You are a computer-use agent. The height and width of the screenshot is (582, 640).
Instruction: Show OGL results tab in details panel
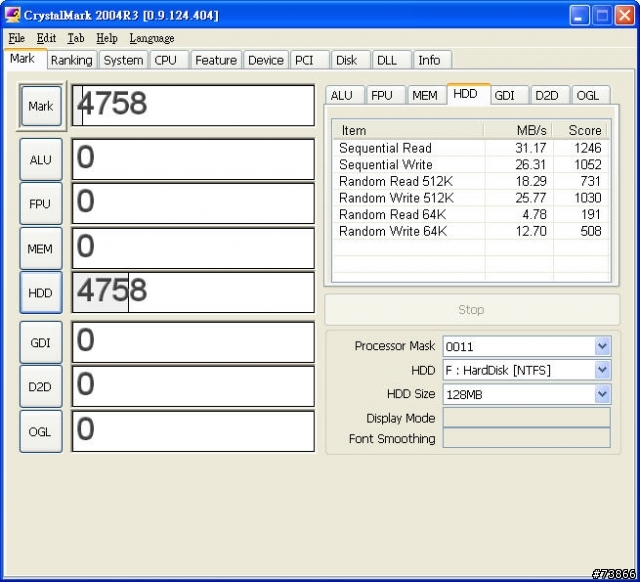591,96
